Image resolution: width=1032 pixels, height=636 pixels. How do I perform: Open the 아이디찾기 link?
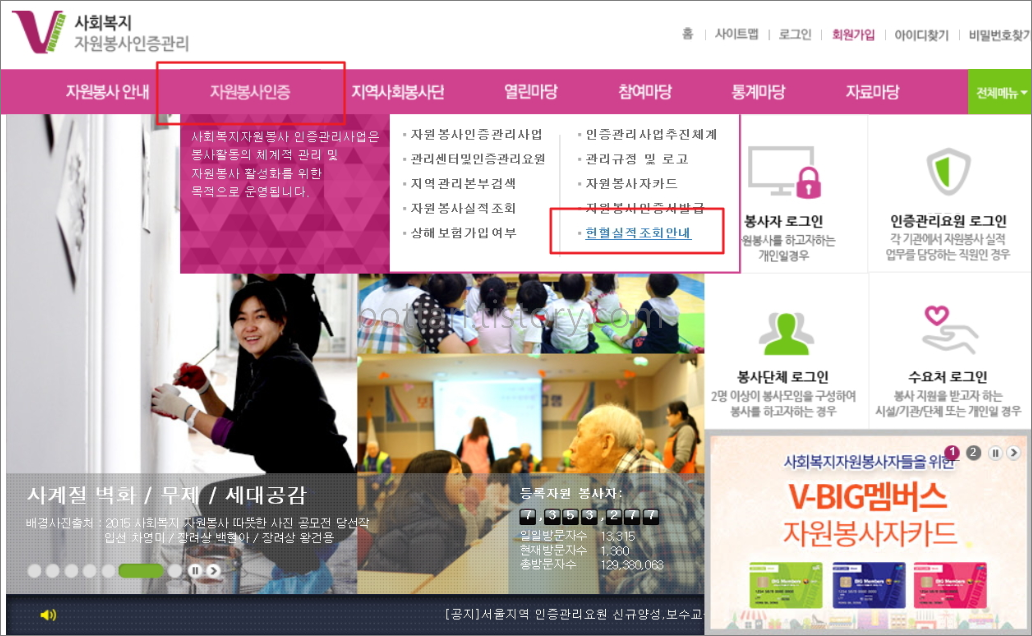pyautogui.click(x=921, y=34)
